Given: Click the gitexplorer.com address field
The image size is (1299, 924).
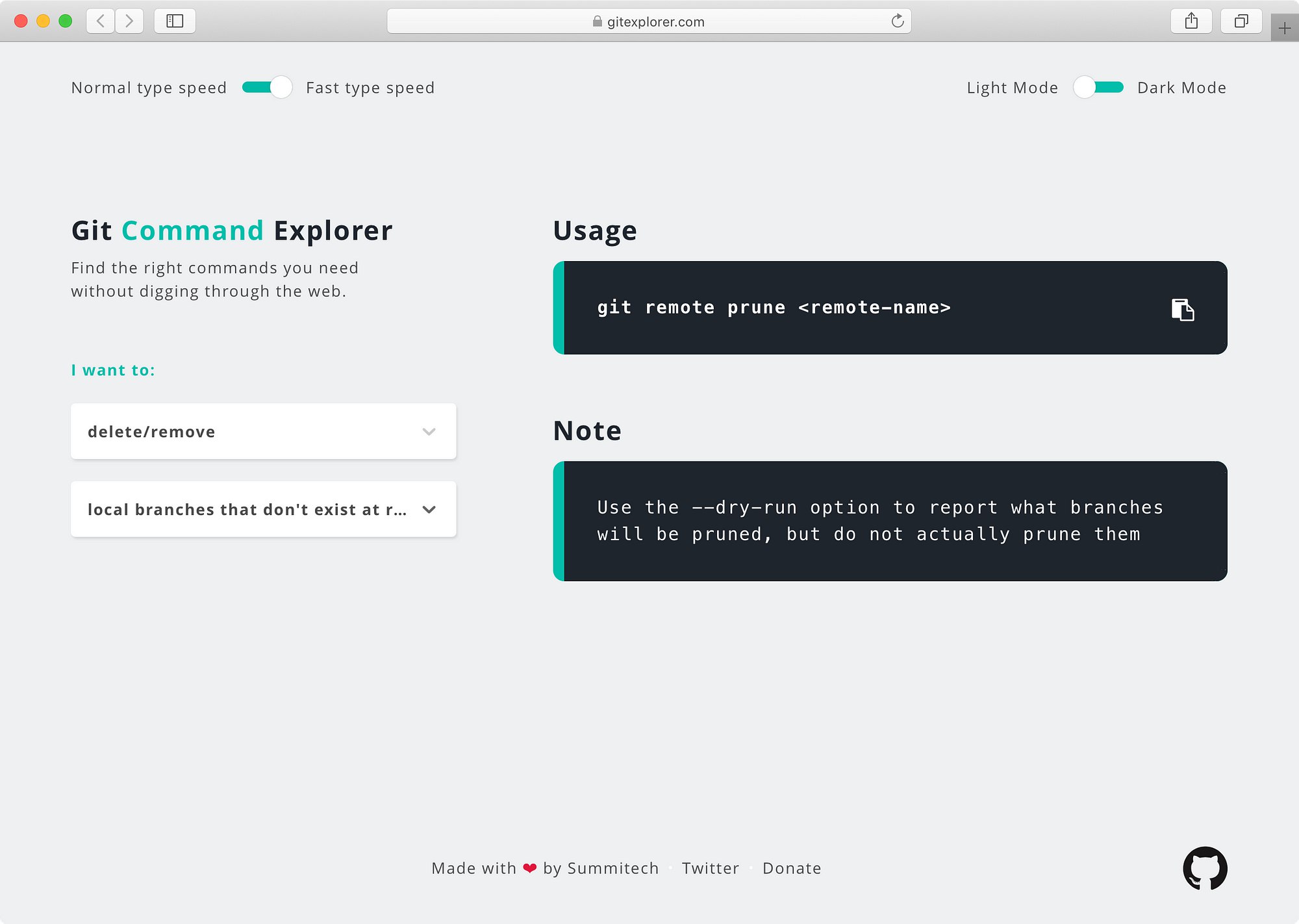Looking at the screenshot, I should [649, 21].
